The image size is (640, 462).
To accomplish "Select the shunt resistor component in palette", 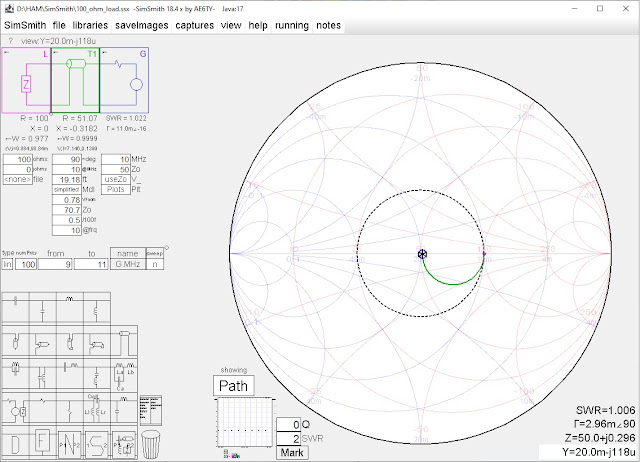I will (x=69, y=409).
